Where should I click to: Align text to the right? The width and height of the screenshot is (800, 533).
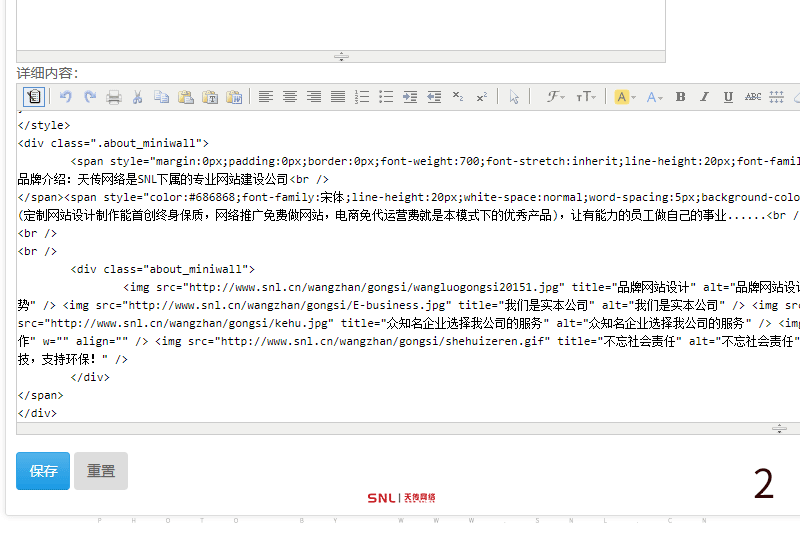[314, 96]
